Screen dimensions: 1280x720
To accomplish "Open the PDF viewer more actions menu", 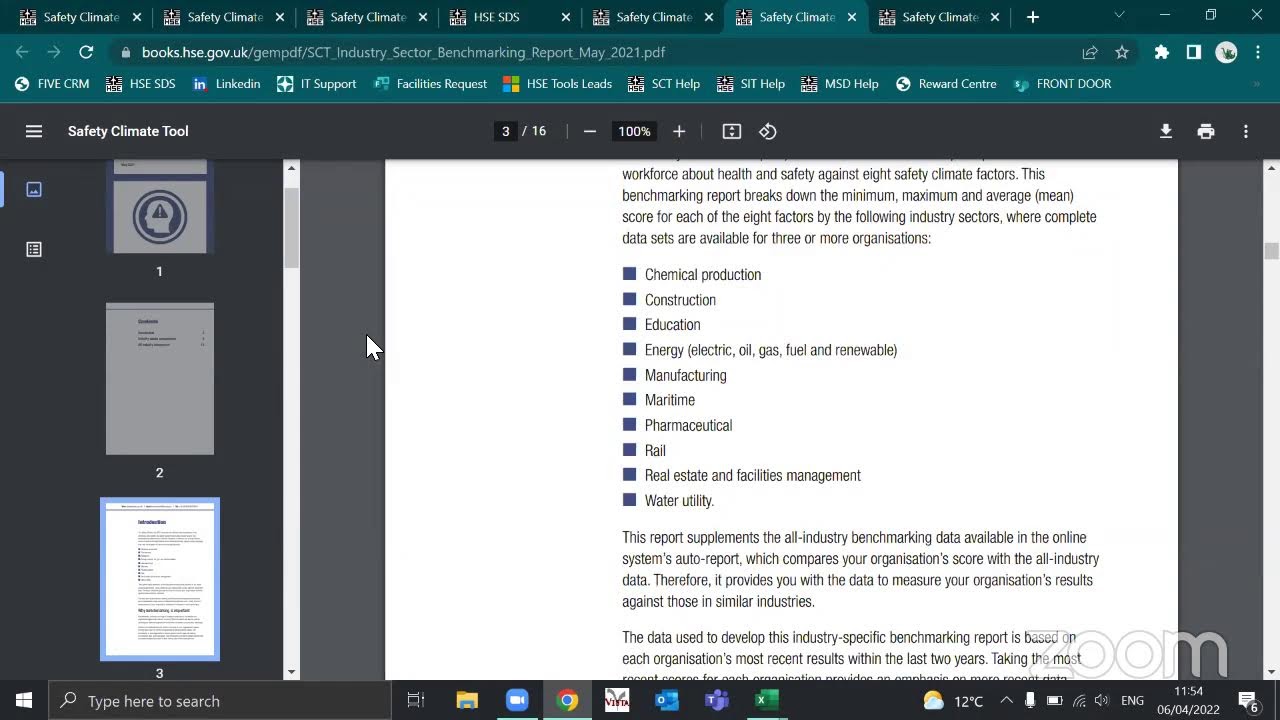I will pos(1246,131).
